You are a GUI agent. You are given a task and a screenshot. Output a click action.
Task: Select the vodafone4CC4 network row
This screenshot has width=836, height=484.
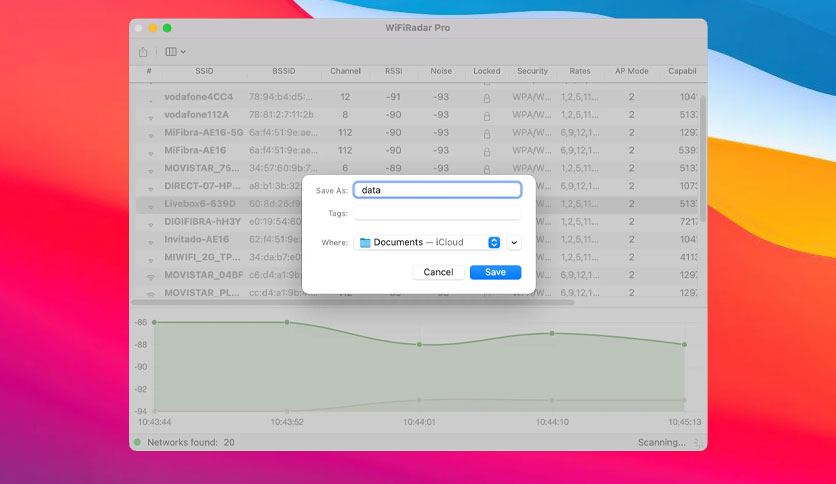click(x=417, y=97)
